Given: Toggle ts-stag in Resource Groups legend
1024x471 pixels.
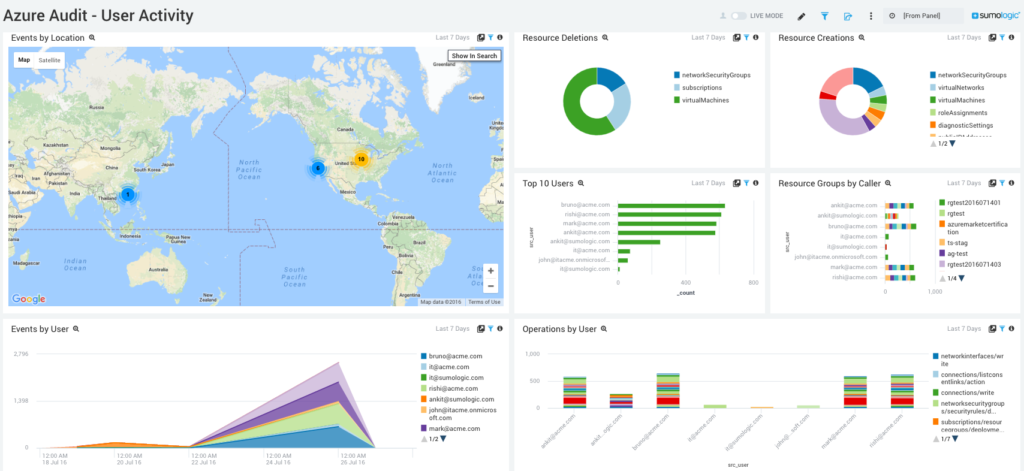Looking at the screenshot, I should point(952,242).
